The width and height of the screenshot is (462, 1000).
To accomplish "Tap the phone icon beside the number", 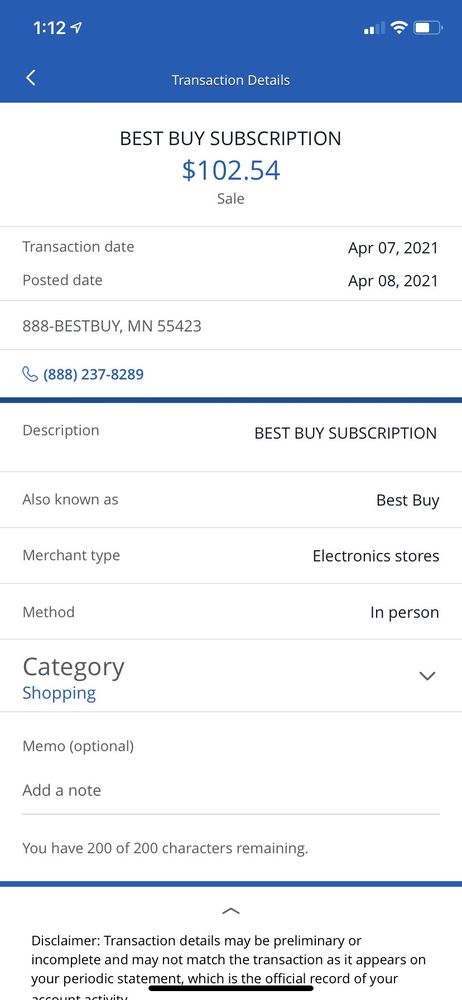I will tap(30, 374).
